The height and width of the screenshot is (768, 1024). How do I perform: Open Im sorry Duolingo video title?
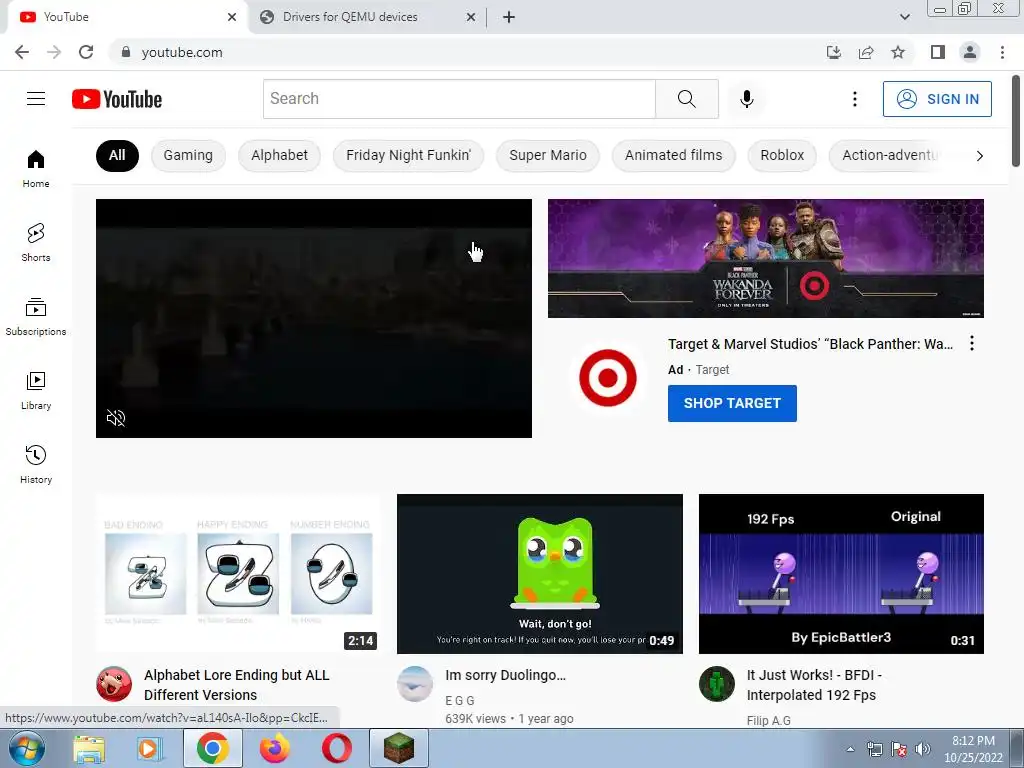505,675
